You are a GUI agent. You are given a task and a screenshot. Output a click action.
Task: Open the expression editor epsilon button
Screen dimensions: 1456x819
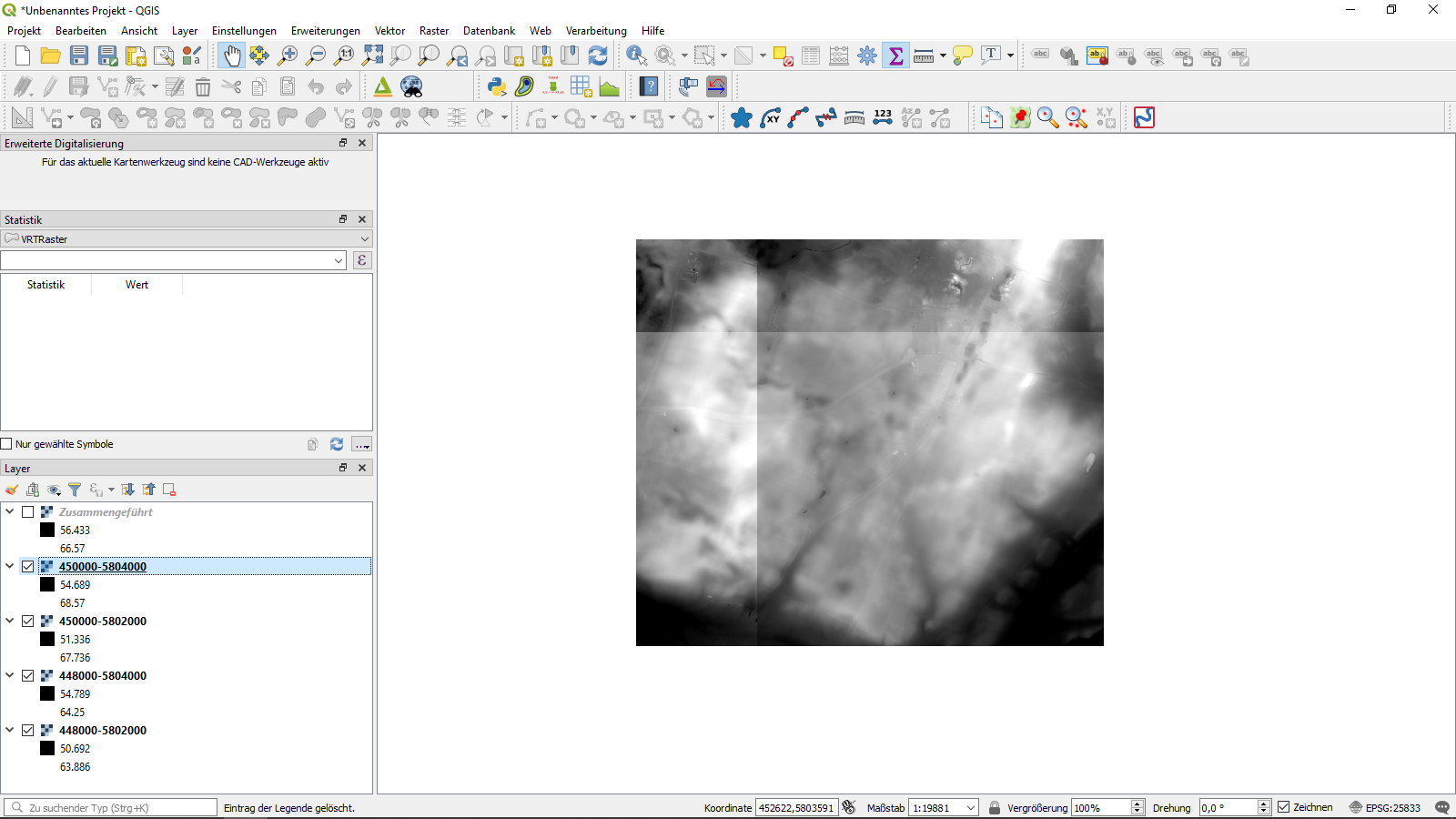click(x=362, y=260)
